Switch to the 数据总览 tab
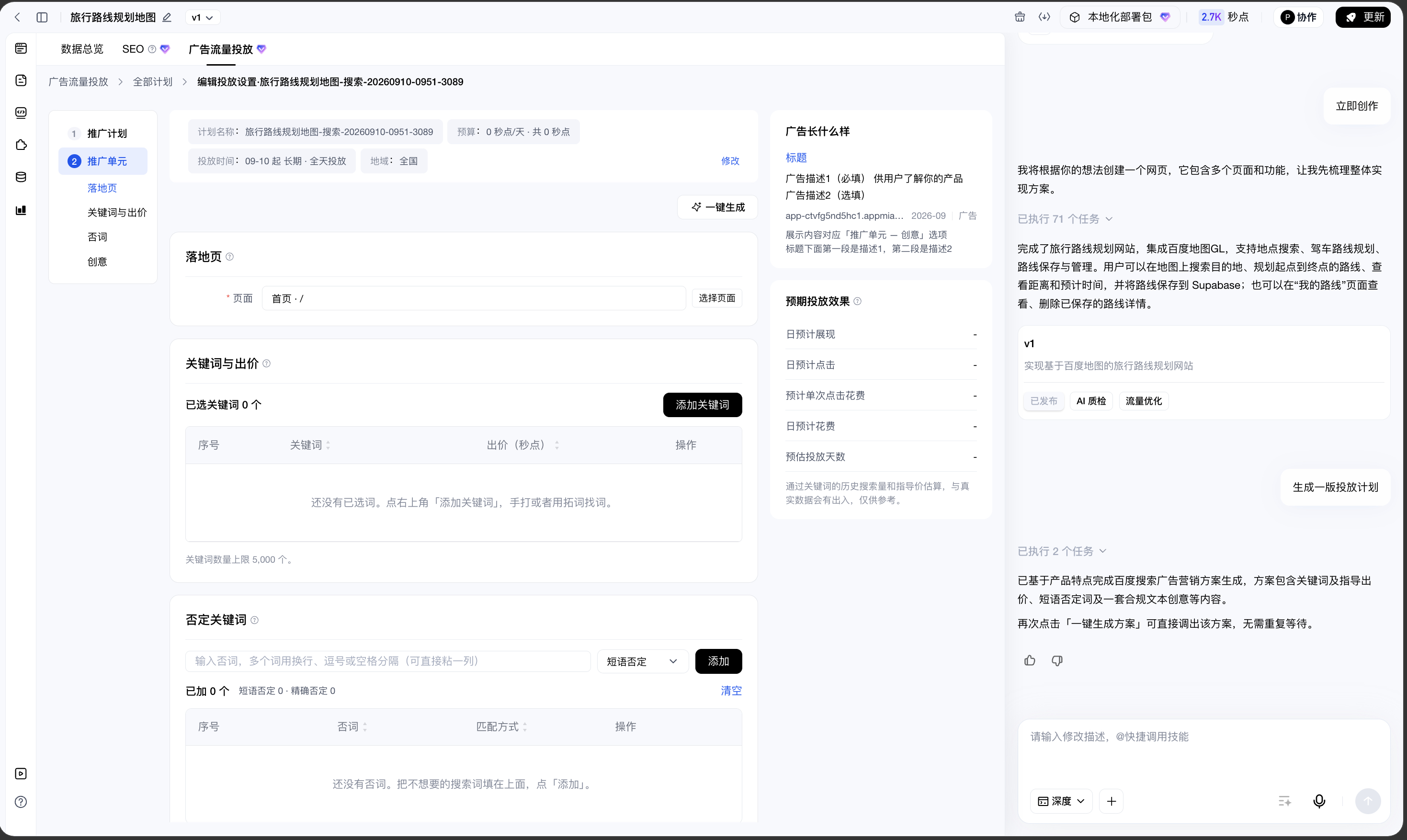This screenshot has width=1407, height=840. [x=82, y=49]
